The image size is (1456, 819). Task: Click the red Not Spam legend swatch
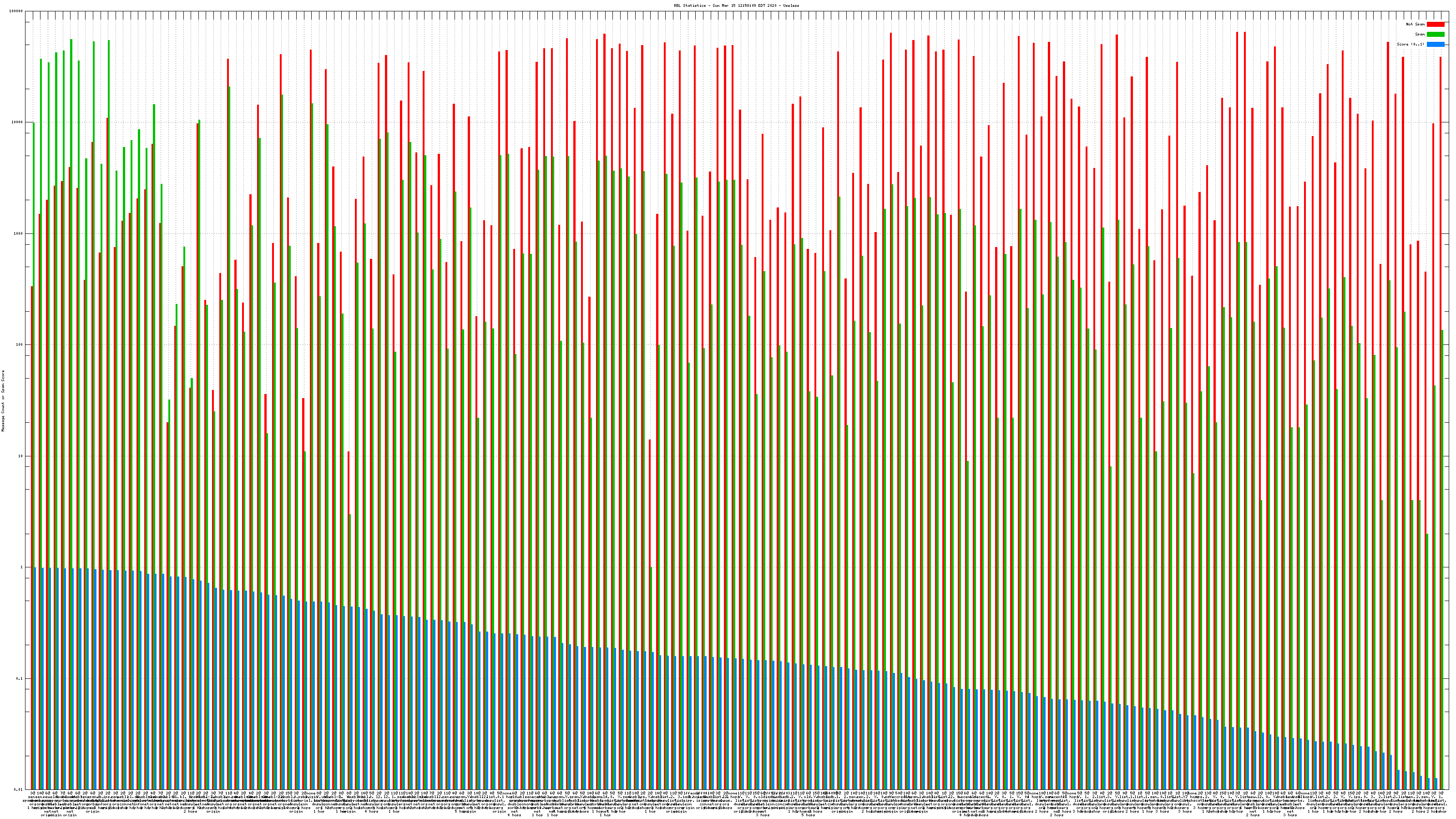tap(1435, 24)
